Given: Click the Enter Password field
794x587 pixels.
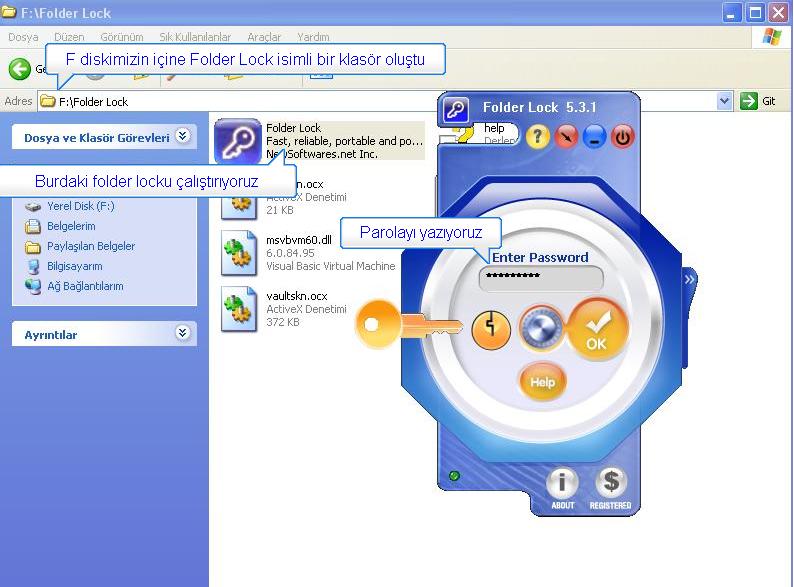Looking at the screenshot, I should (x=540, y=279).
